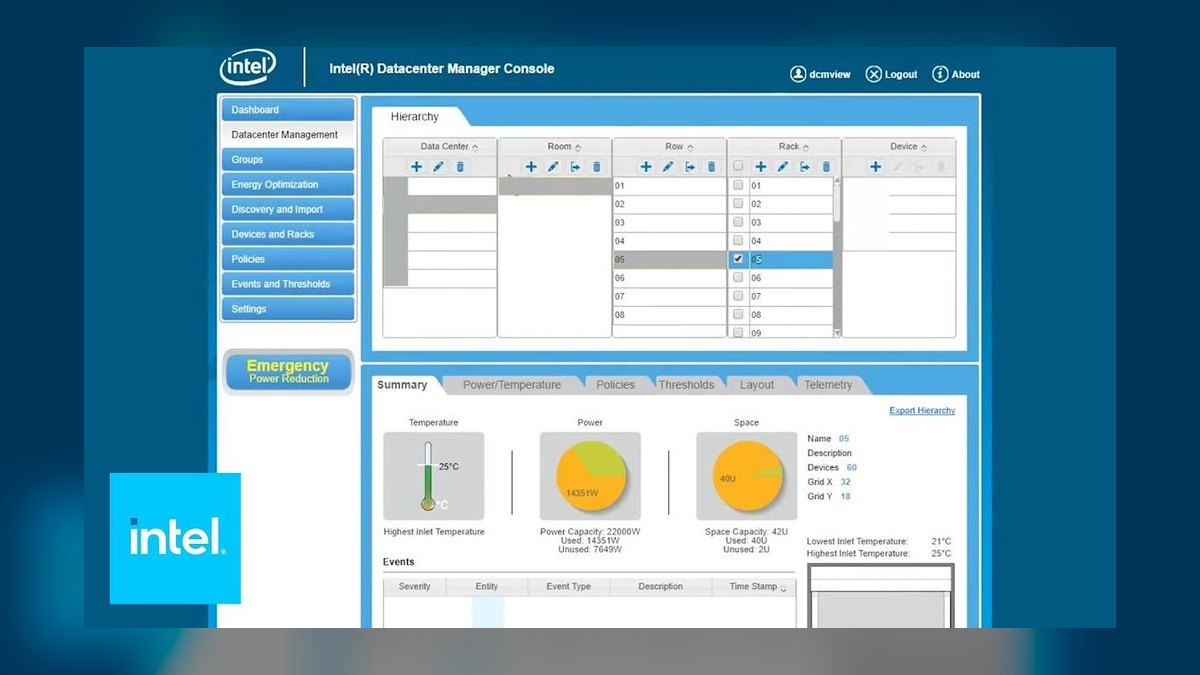Open Discovery and Import in sidebar
This screenshot has height=675, width=1200.
click(x=288, y=210)
